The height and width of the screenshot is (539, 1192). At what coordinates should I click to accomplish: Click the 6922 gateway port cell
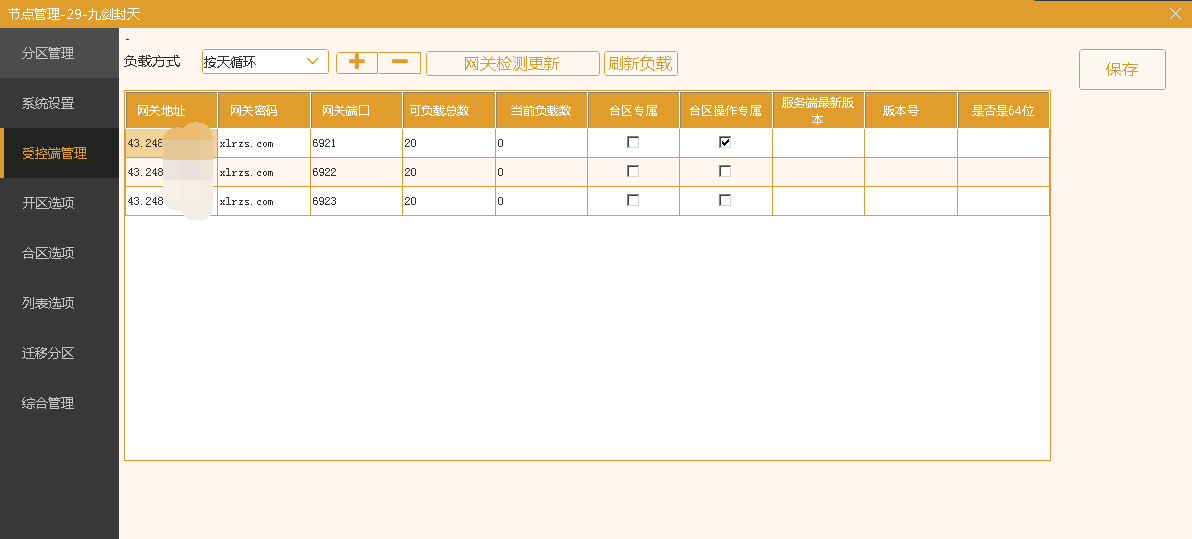point(355,172)
